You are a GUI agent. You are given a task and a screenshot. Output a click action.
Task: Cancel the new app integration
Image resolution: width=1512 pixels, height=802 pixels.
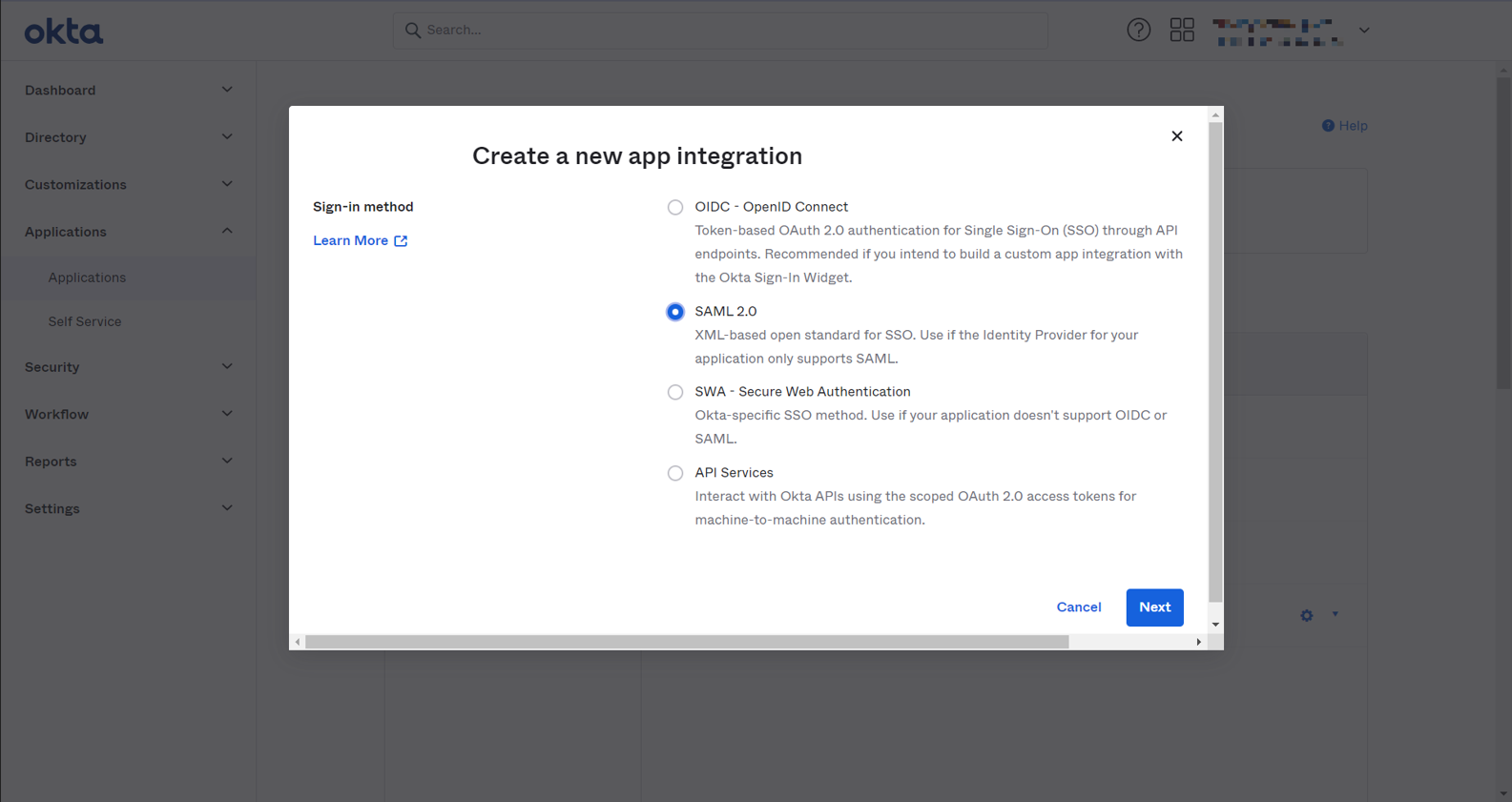1078,607
